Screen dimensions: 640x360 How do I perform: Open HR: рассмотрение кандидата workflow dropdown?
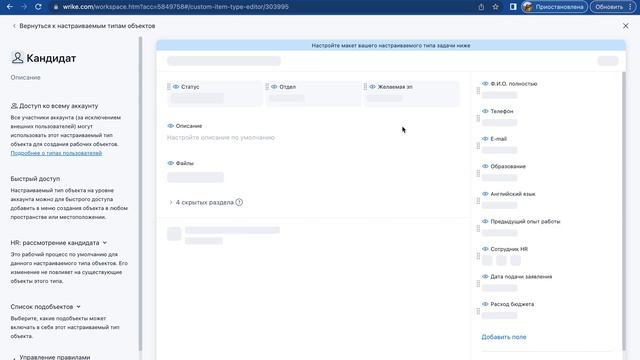tap(59, 242)
